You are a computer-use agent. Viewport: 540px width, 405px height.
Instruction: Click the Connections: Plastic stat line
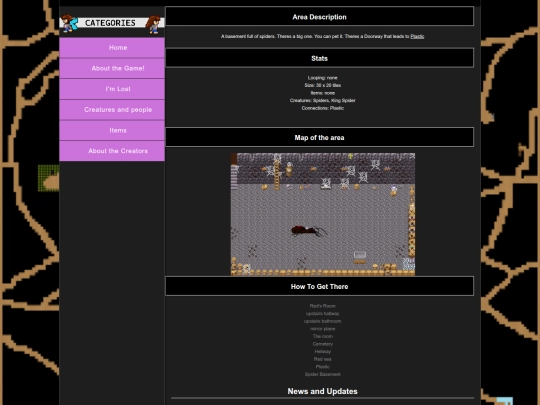click(x=322, y=108)
